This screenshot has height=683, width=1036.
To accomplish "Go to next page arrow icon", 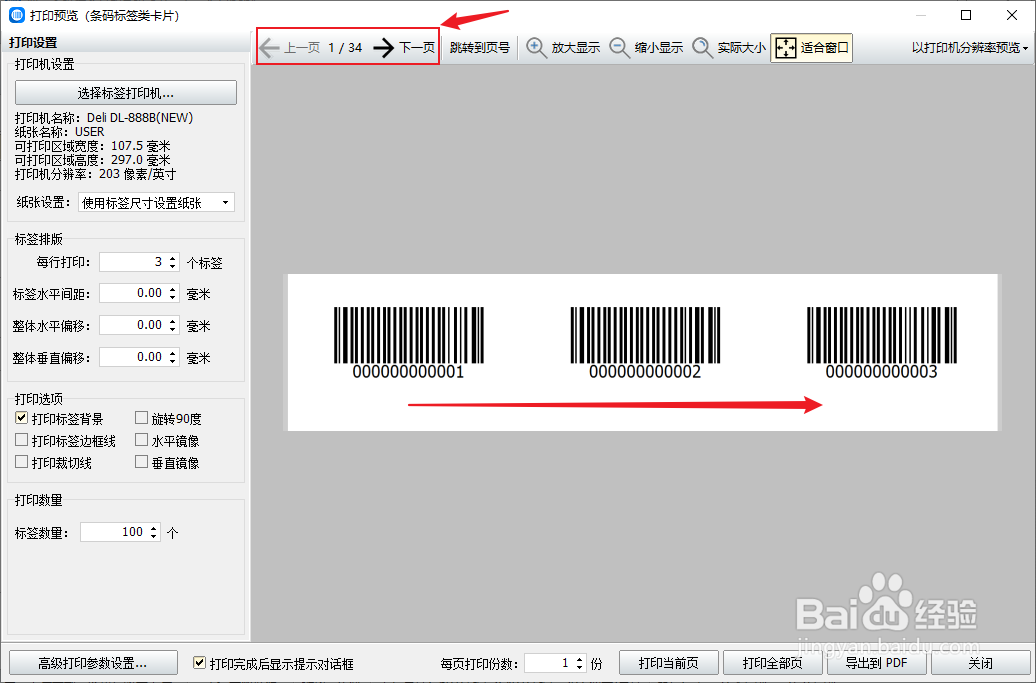I will point(383,48).
